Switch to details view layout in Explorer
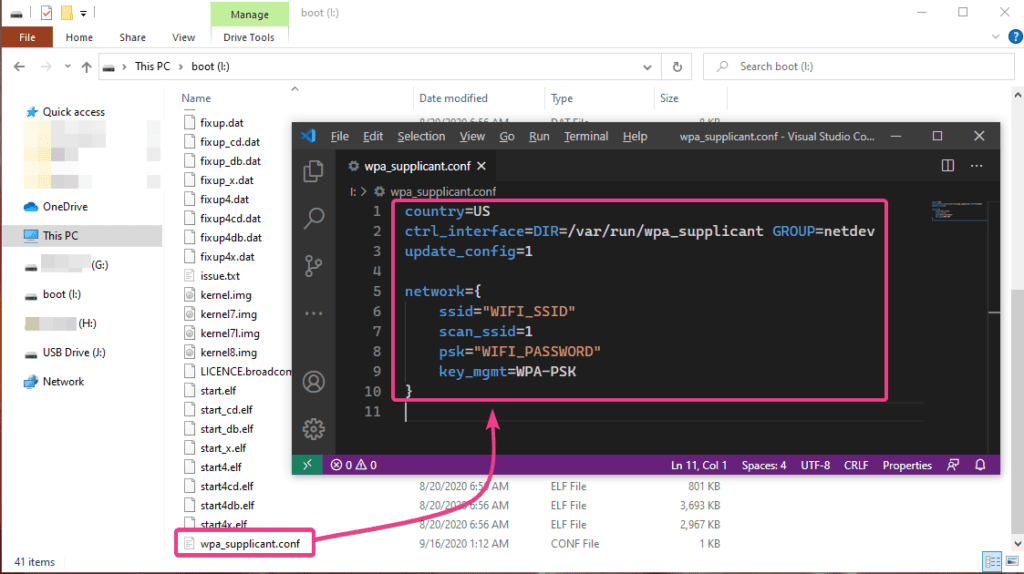 click(x=990, y=561)
